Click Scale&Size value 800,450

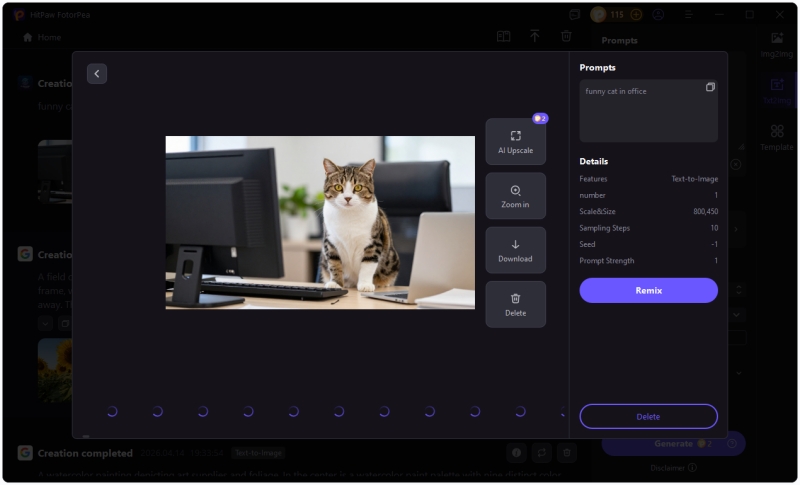(x=706, y=212)
